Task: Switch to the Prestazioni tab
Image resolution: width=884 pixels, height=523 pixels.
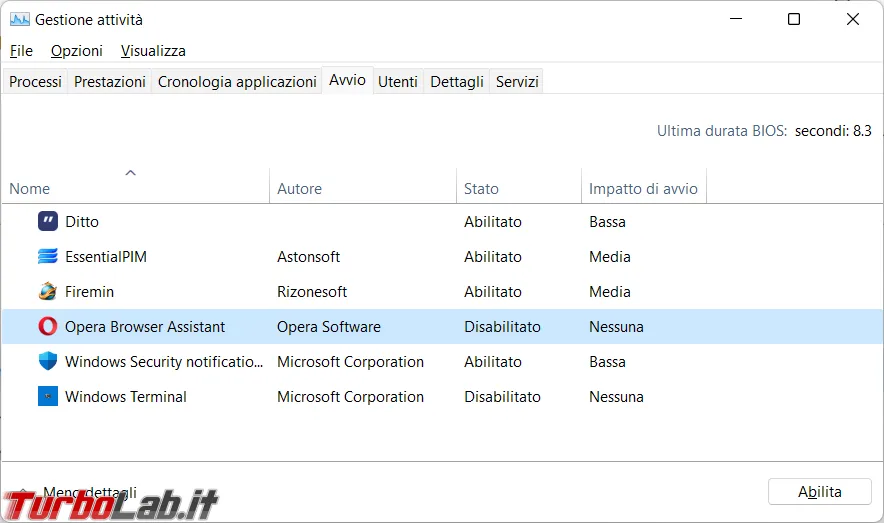Action: (x=110, y=82)
